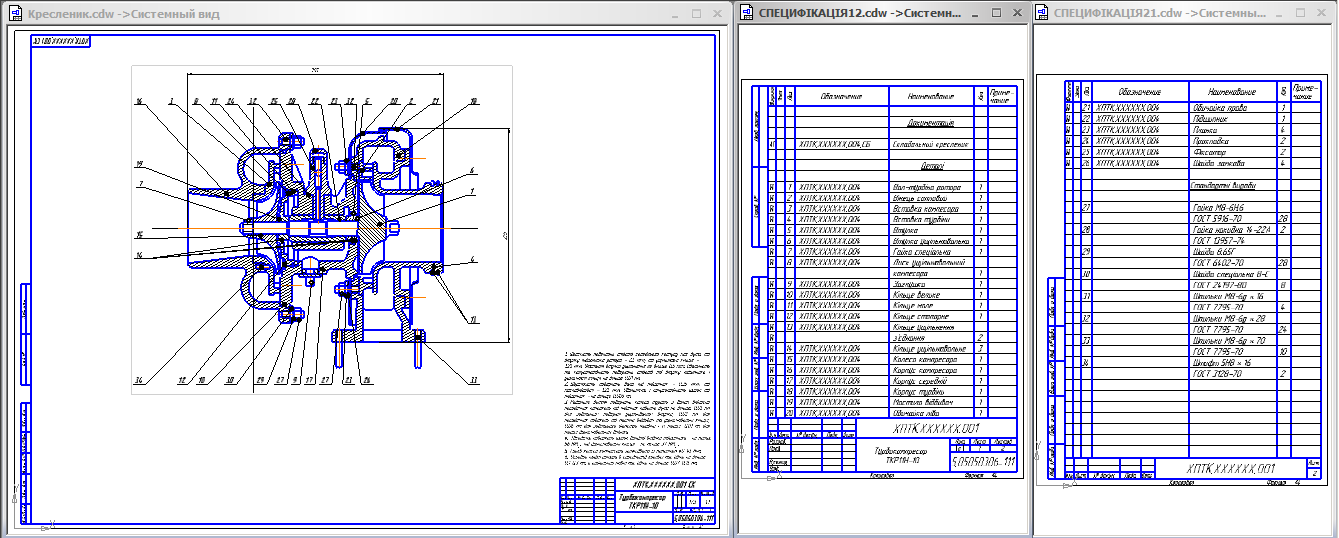
Task: Select the 'Вал-турбіна ротора' row in СПЕЦИФІКАЦІЯ12
Action: coord(892,188)
